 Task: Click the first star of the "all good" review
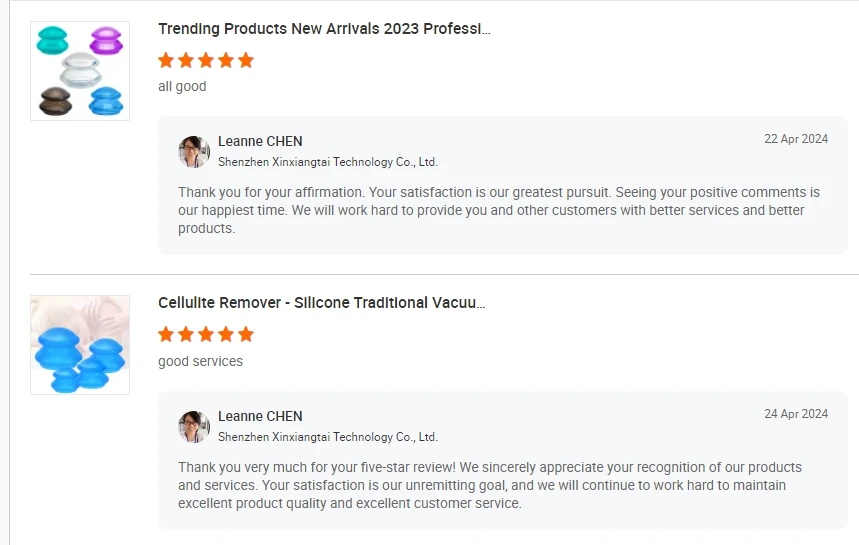click(x=166, y=60)
